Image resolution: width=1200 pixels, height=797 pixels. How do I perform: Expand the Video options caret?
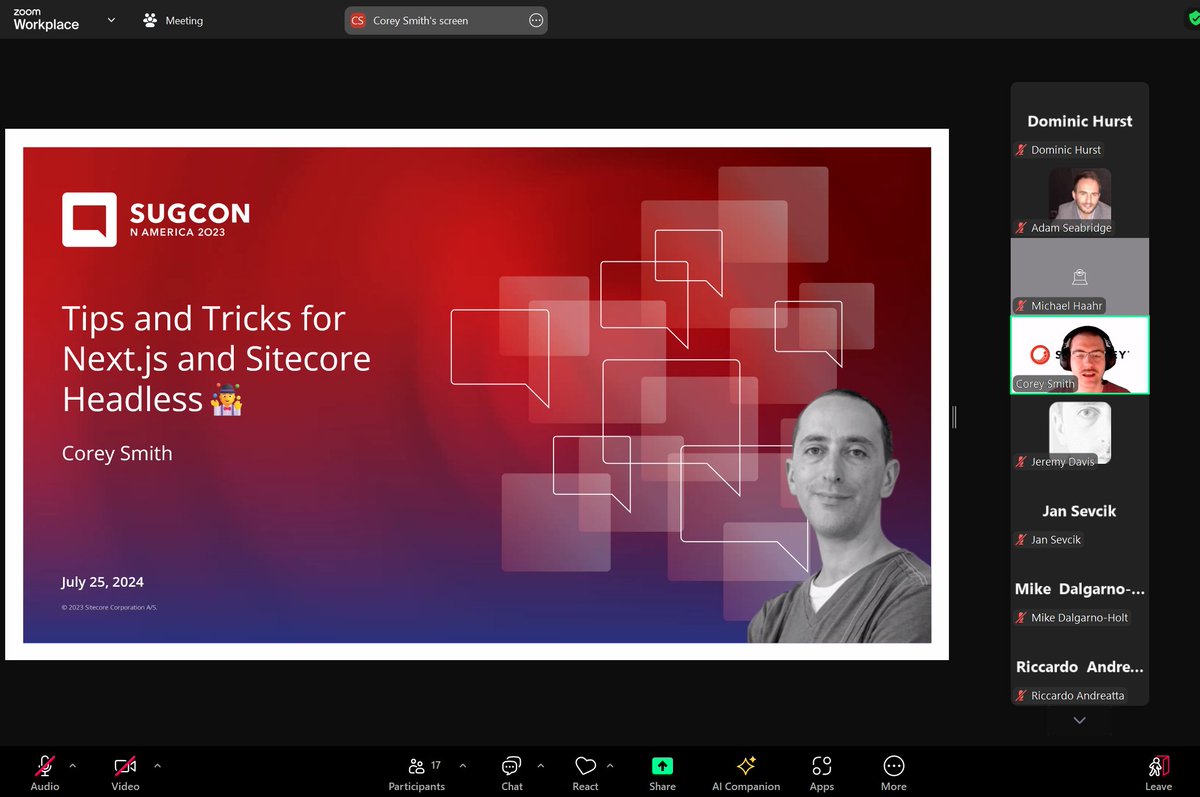pos(157,766)
